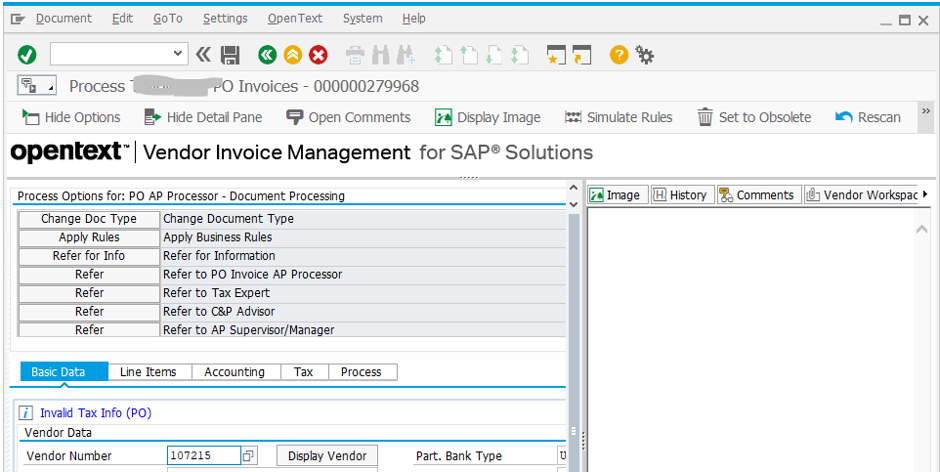The width and height of the screenshot is (940, 472).
Task: Click the Display Vendor button
Action: pyautogui.click(x=327, y=456)
